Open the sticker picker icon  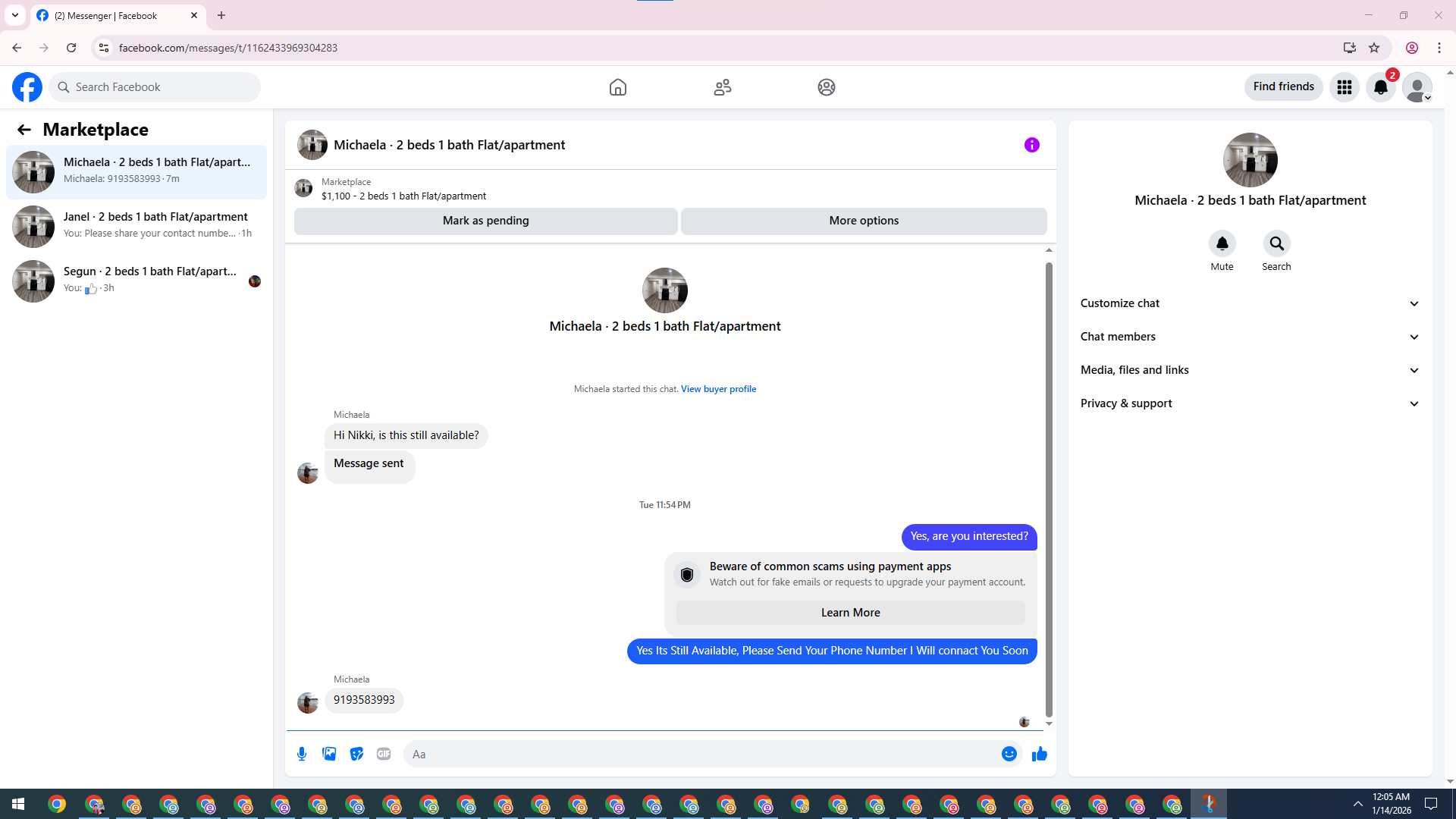356,754
